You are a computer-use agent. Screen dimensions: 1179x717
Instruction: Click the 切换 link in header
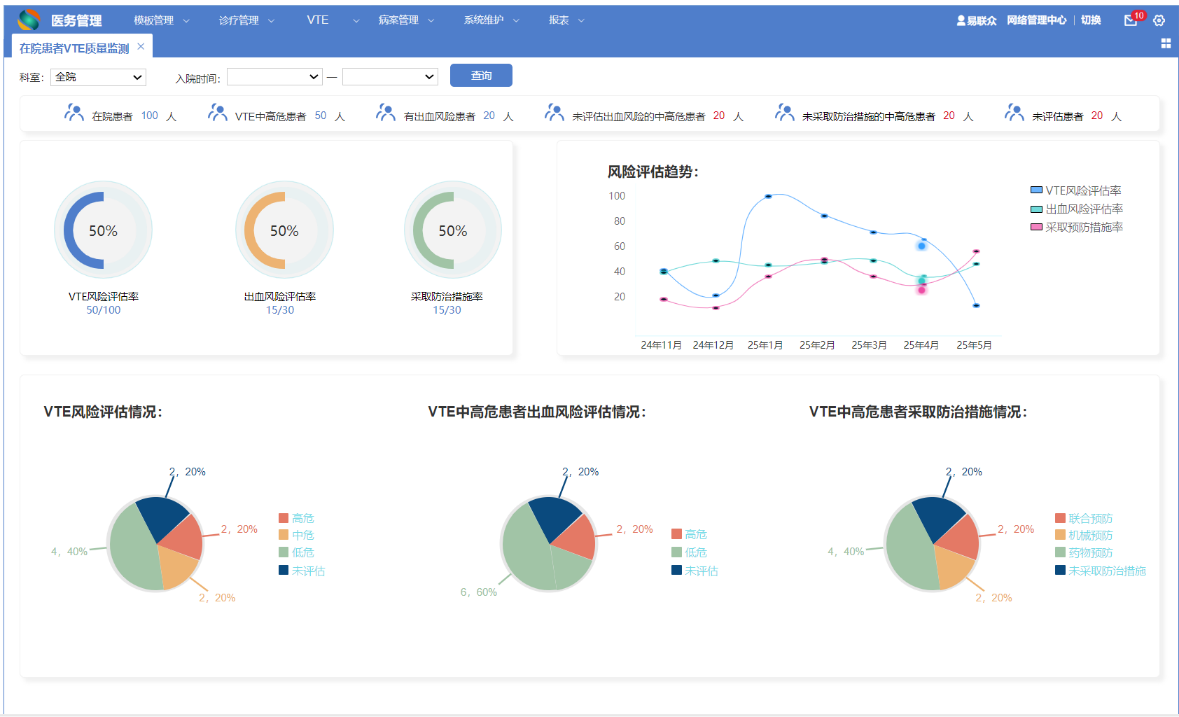1091,20
